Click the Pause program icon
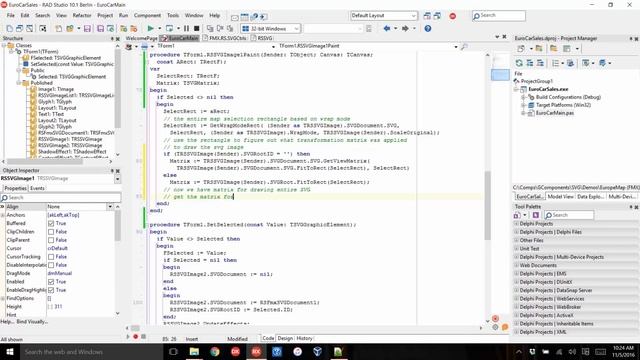The height and width of the screenshot is (360, 640). point(187,29)
